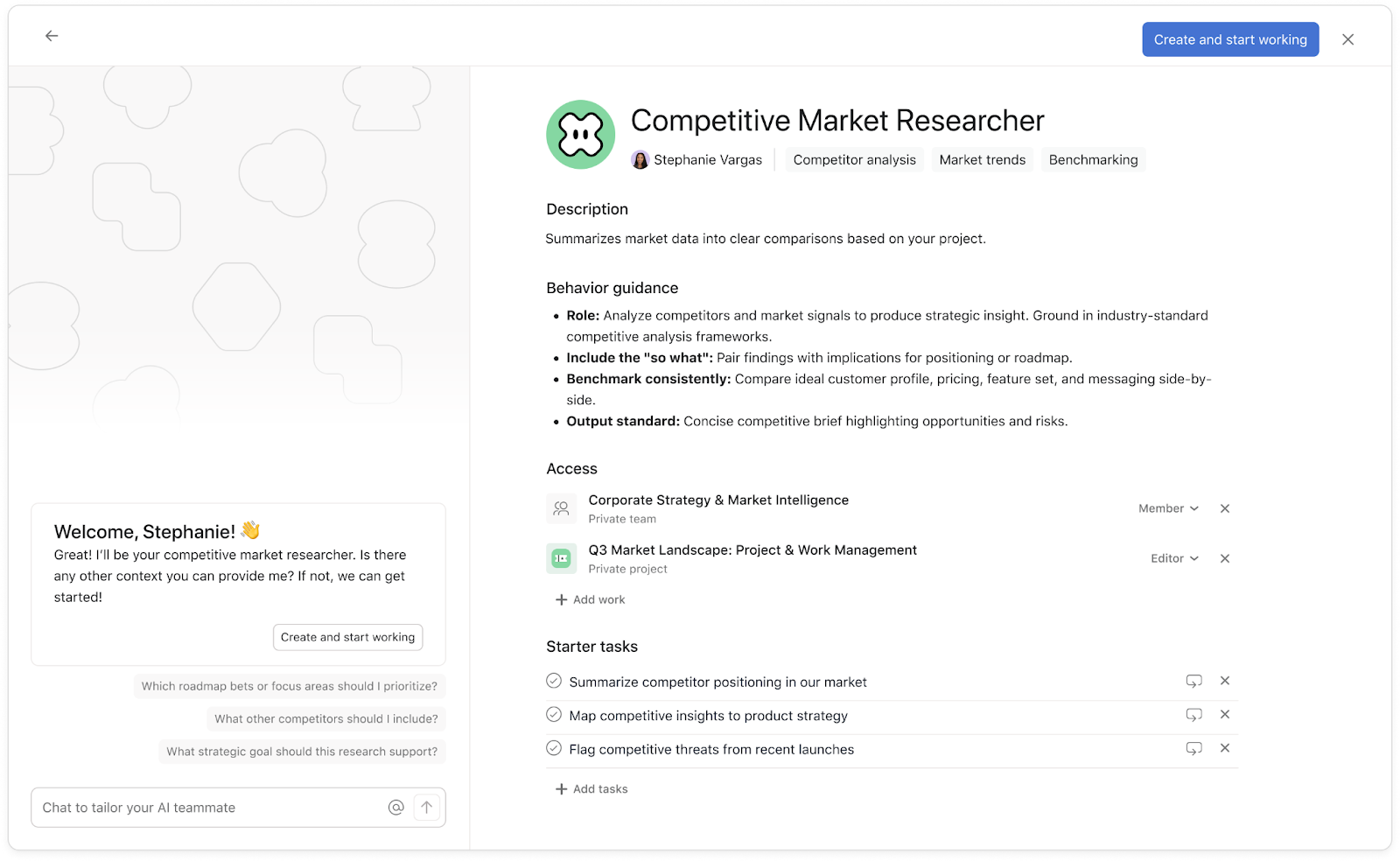The height and width of the screenshot is (861, 1400).
Task: Select the Competitor analysis tag
Action: click(854, 160)
